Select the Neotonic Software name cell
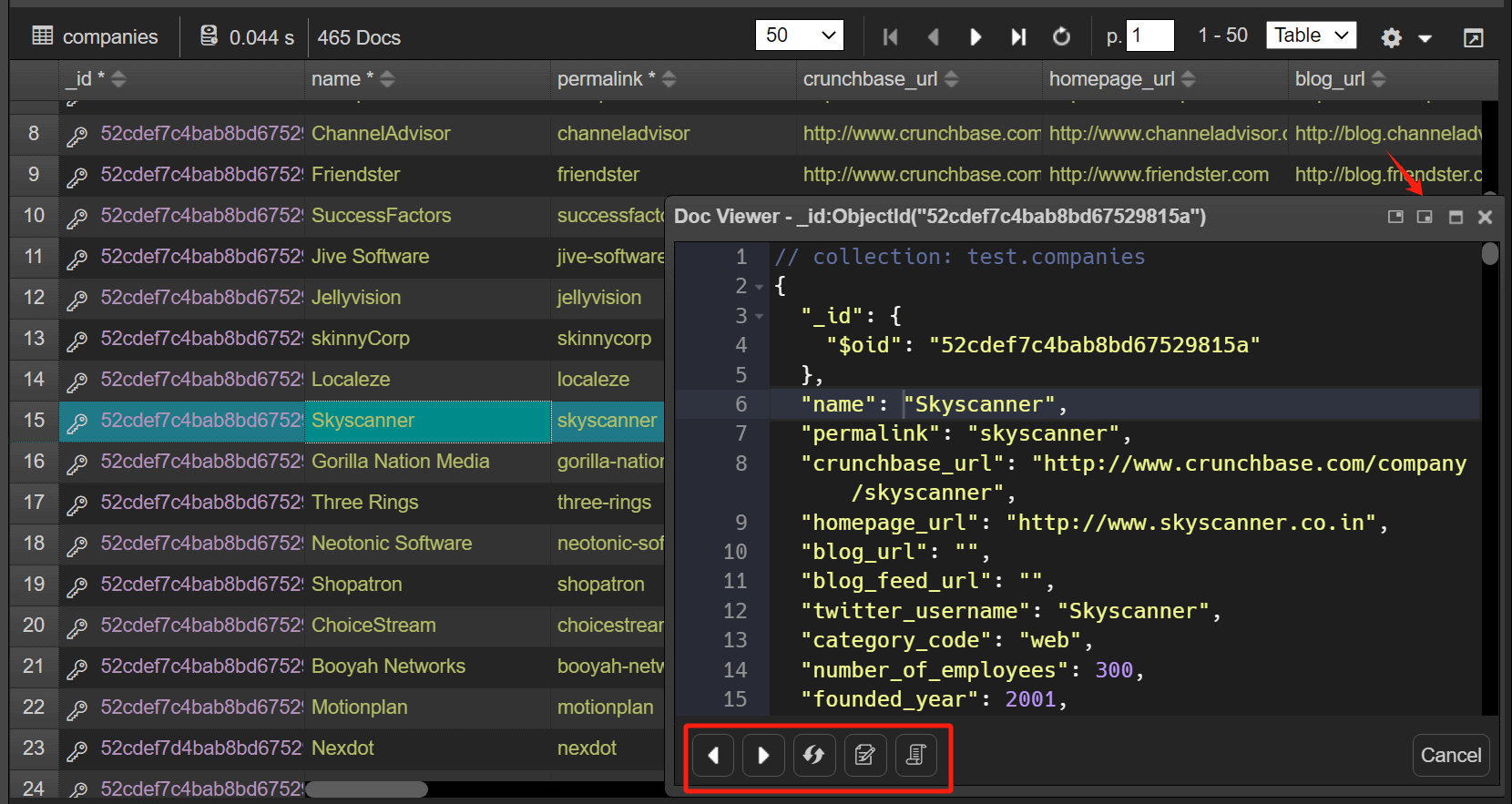Image resolution: width=1512 pixels, height=804 pixels. [x=428, y=544]
